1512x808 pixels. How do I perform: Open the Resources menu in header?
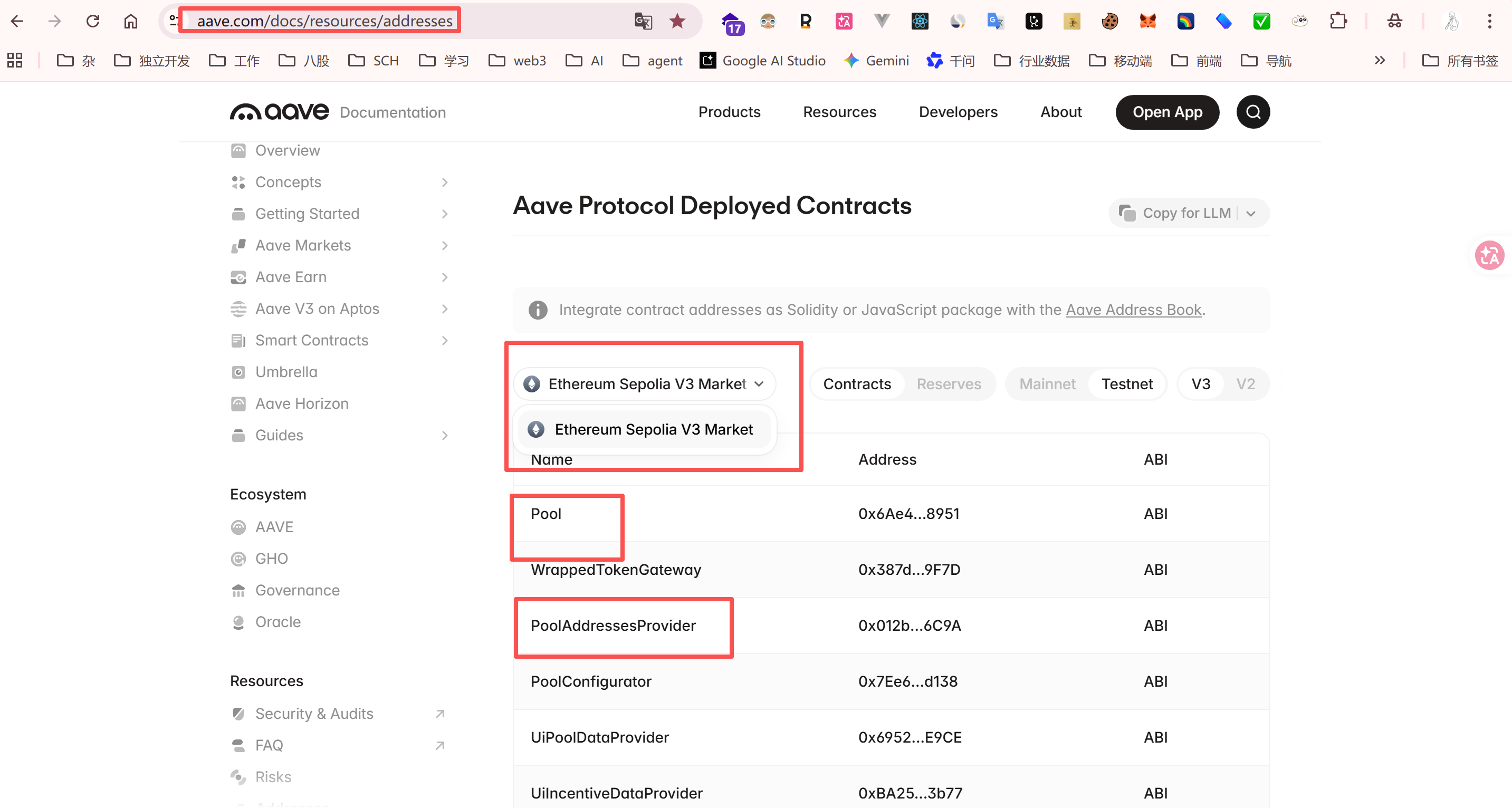(x=839, y=112)
